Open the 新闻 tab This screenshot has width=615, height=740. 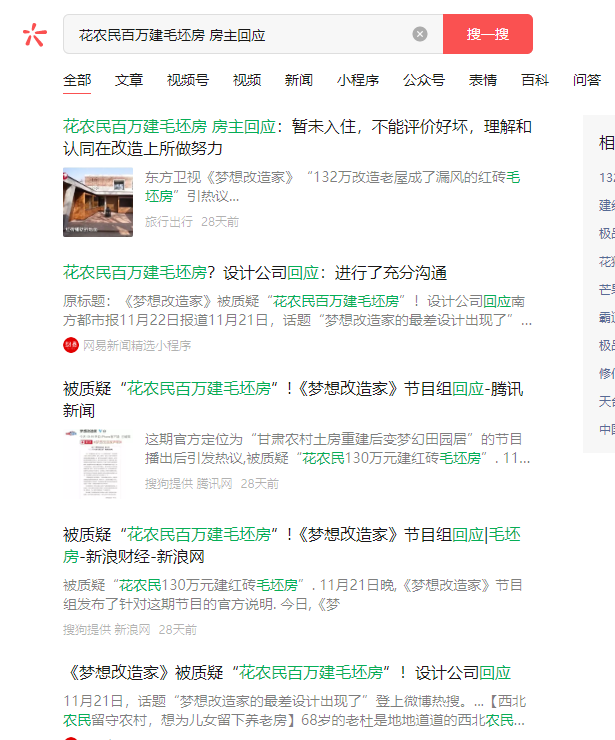[299, 80]
